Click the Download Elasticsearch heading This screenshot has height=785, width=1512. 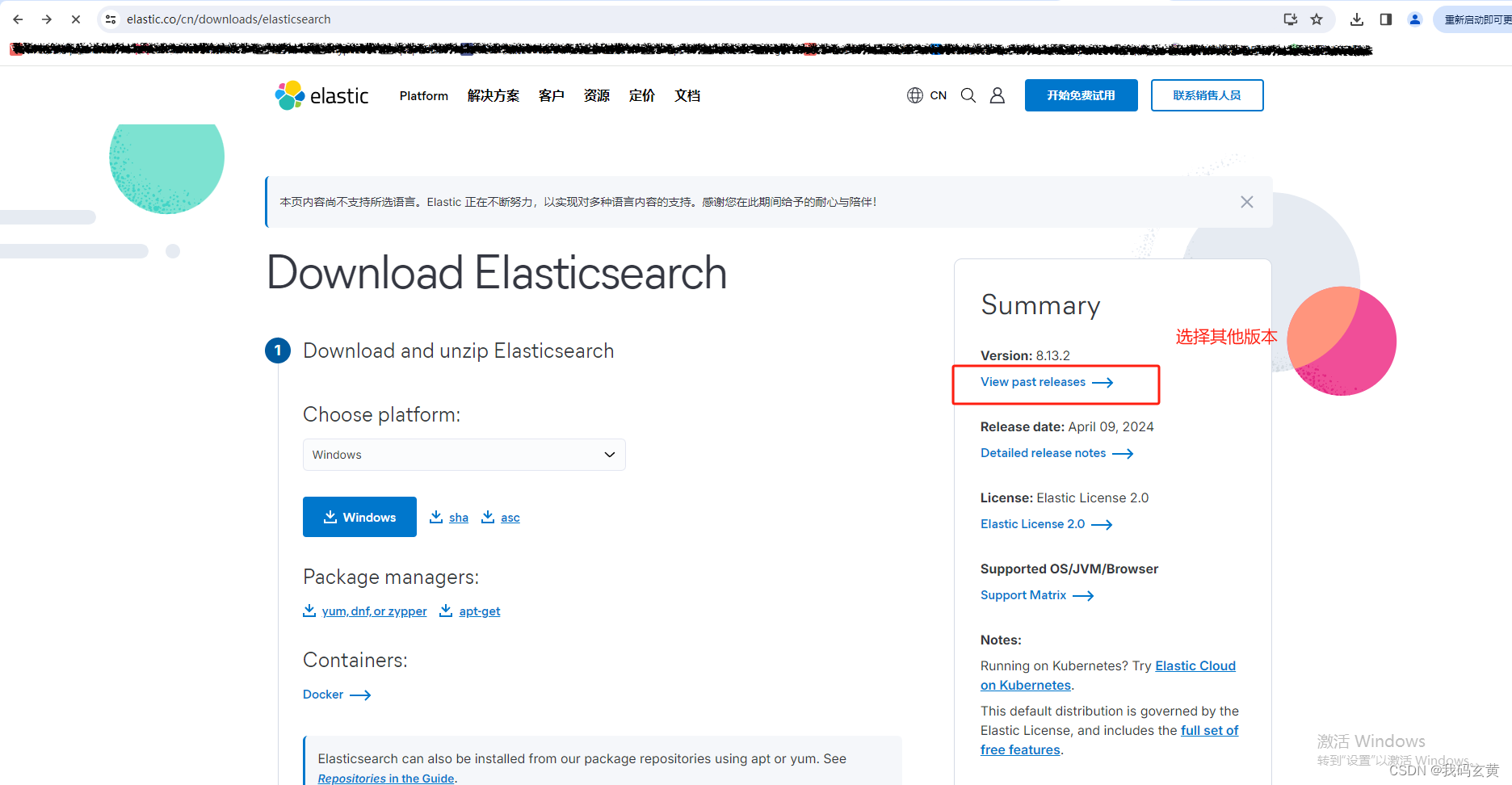pos(497,273)
